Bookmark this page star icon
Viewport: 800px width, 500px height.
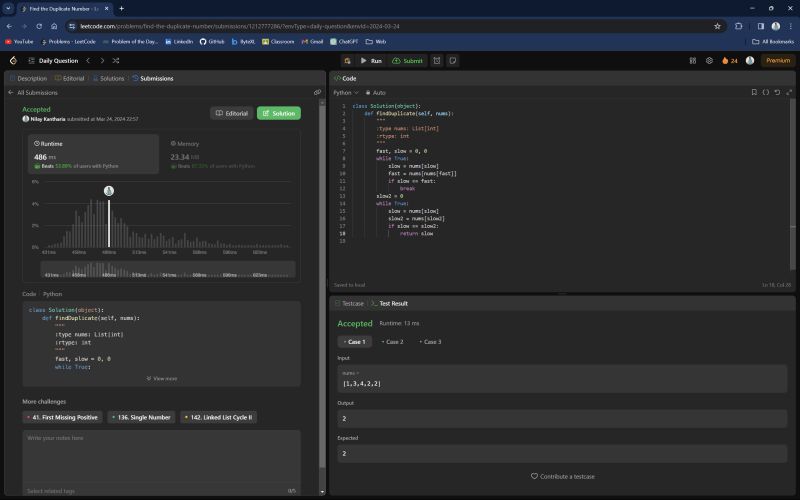[717, 26]
